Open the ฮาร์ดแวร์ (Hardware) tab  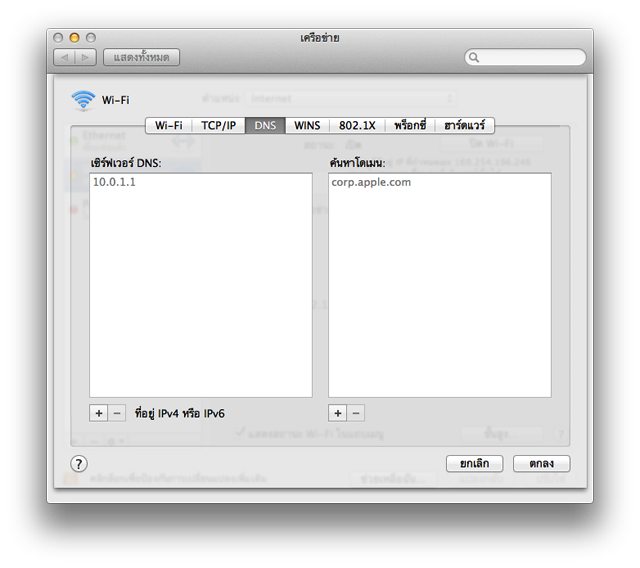point(465,126)
